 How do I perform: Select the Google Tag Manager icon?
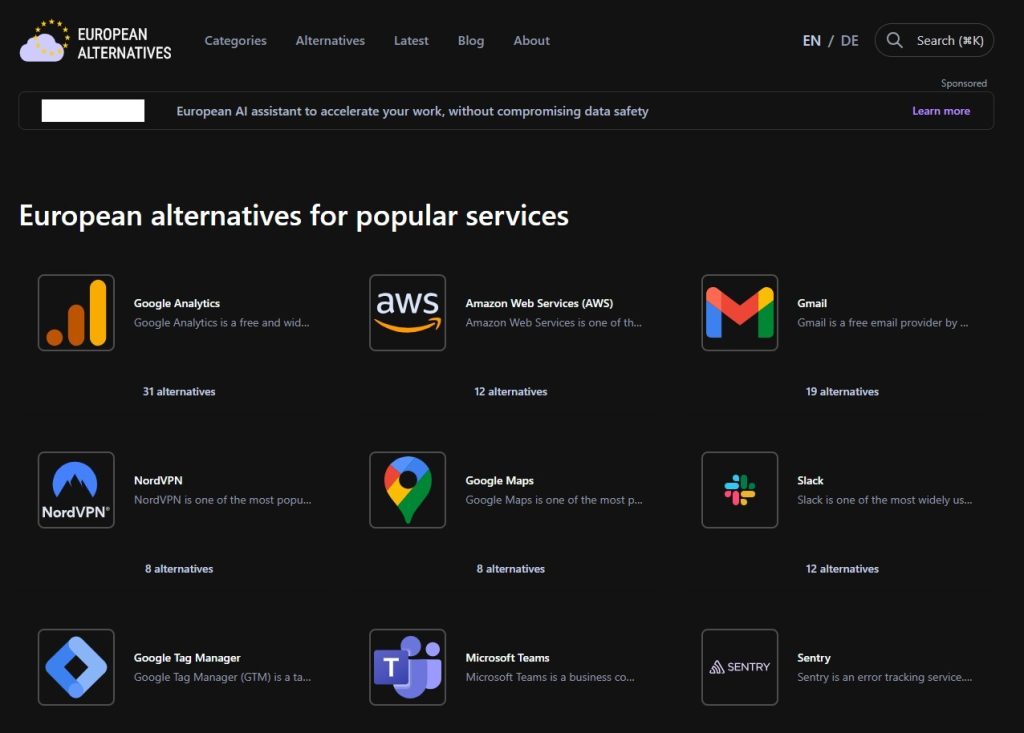click(76, 667)
